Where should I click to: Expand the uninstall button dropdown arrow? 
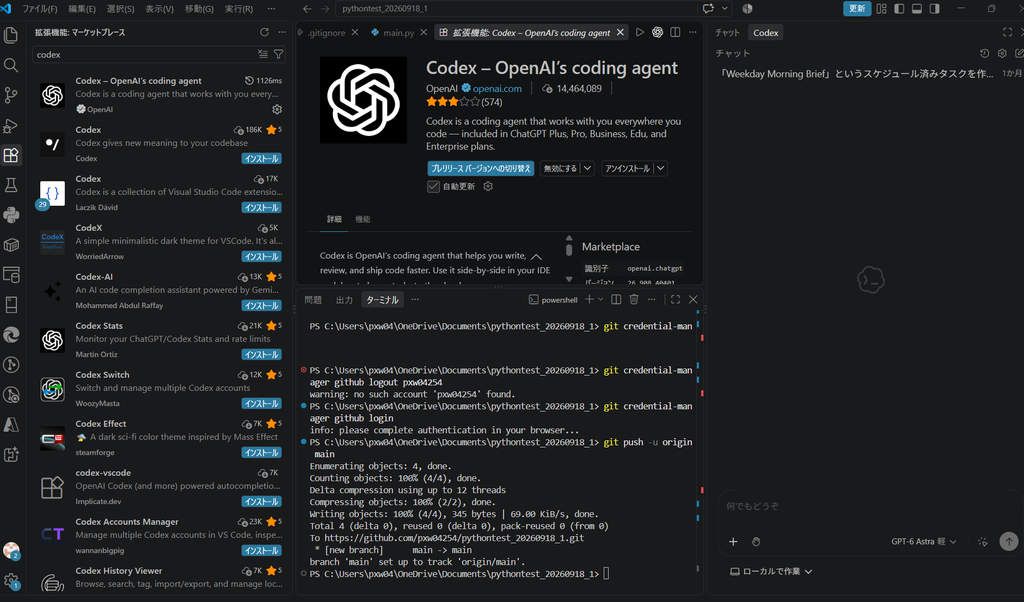660,168
